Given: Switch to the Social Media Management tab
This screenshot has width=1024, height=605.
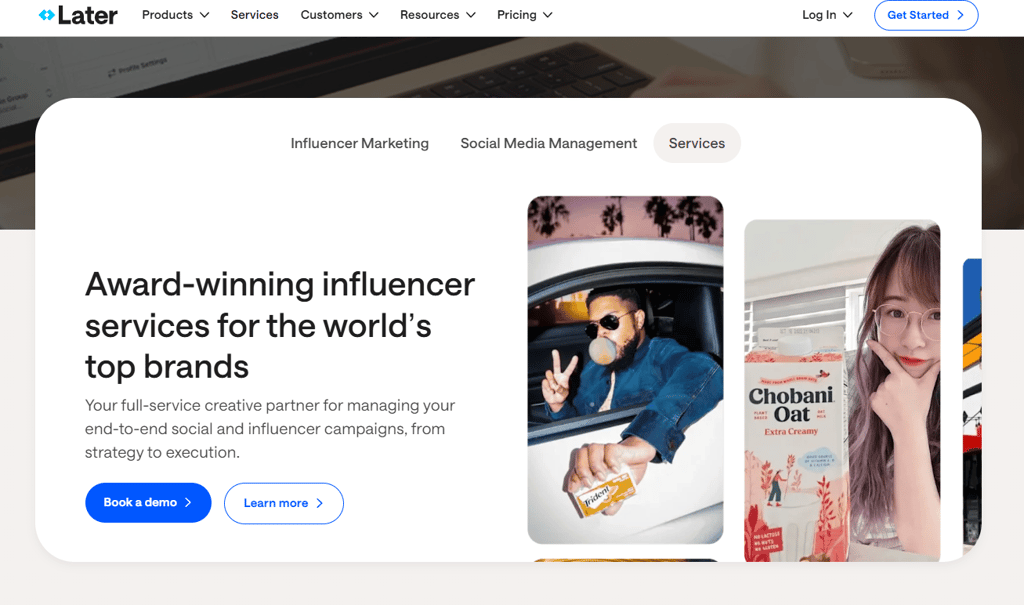Looking at the screenshot, I should (549, 143).
